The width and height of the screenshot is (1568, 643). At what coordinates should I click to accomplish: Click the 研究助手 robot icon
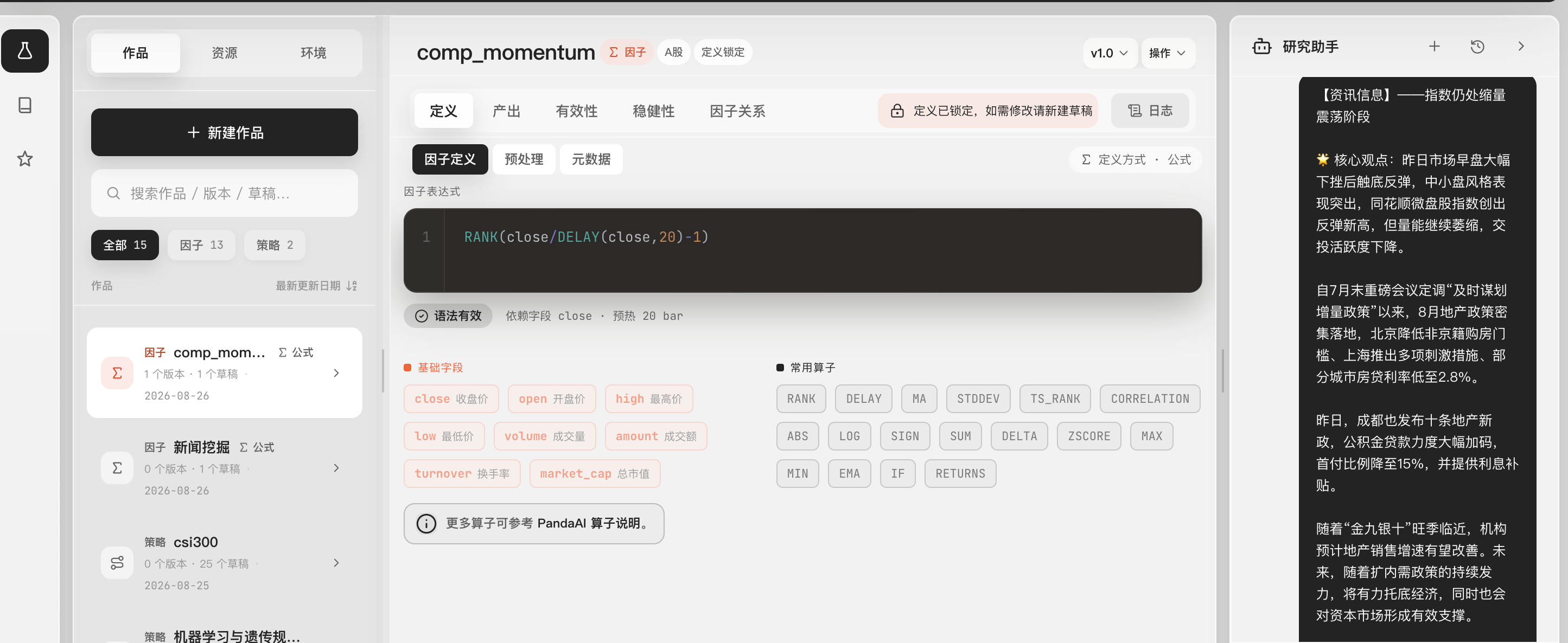coord(1262,47)
